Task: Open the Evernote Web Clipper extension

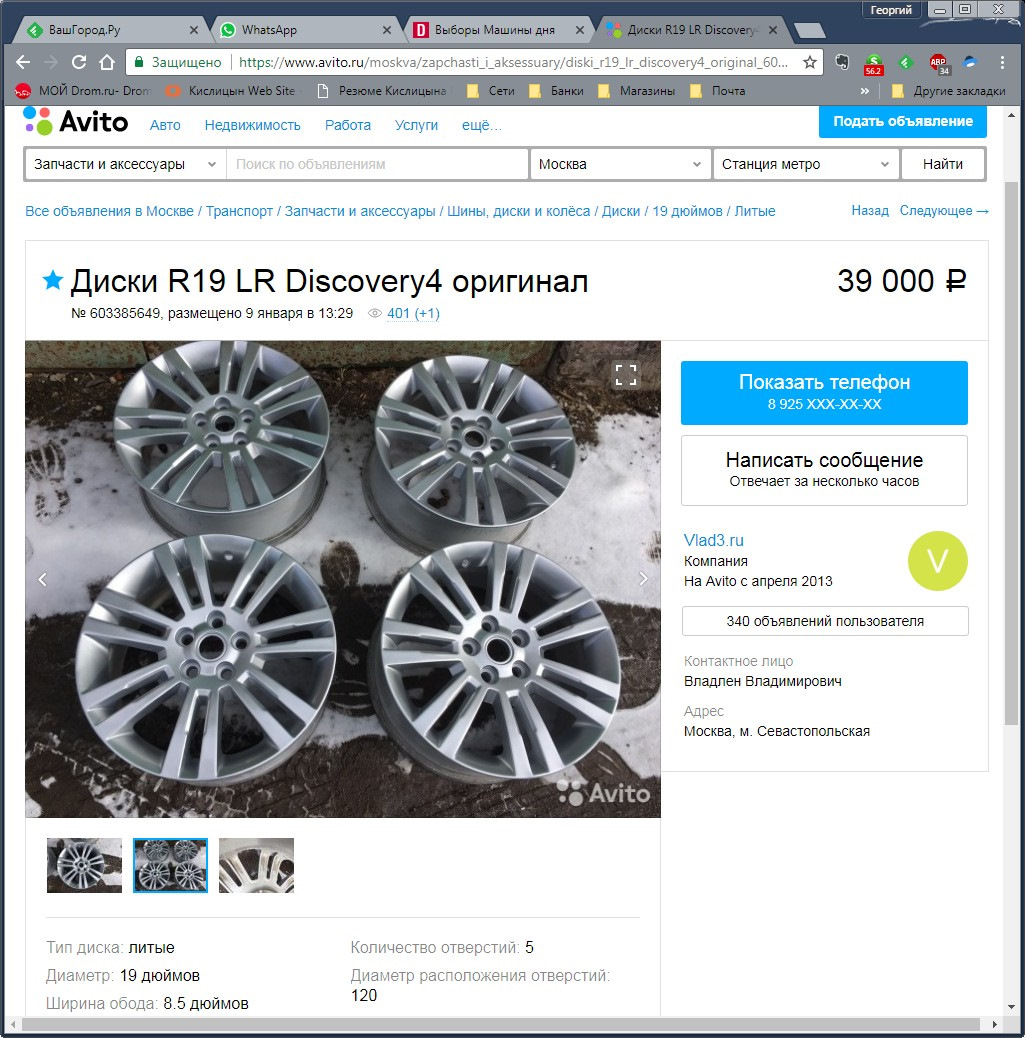Action: point(843,62)
